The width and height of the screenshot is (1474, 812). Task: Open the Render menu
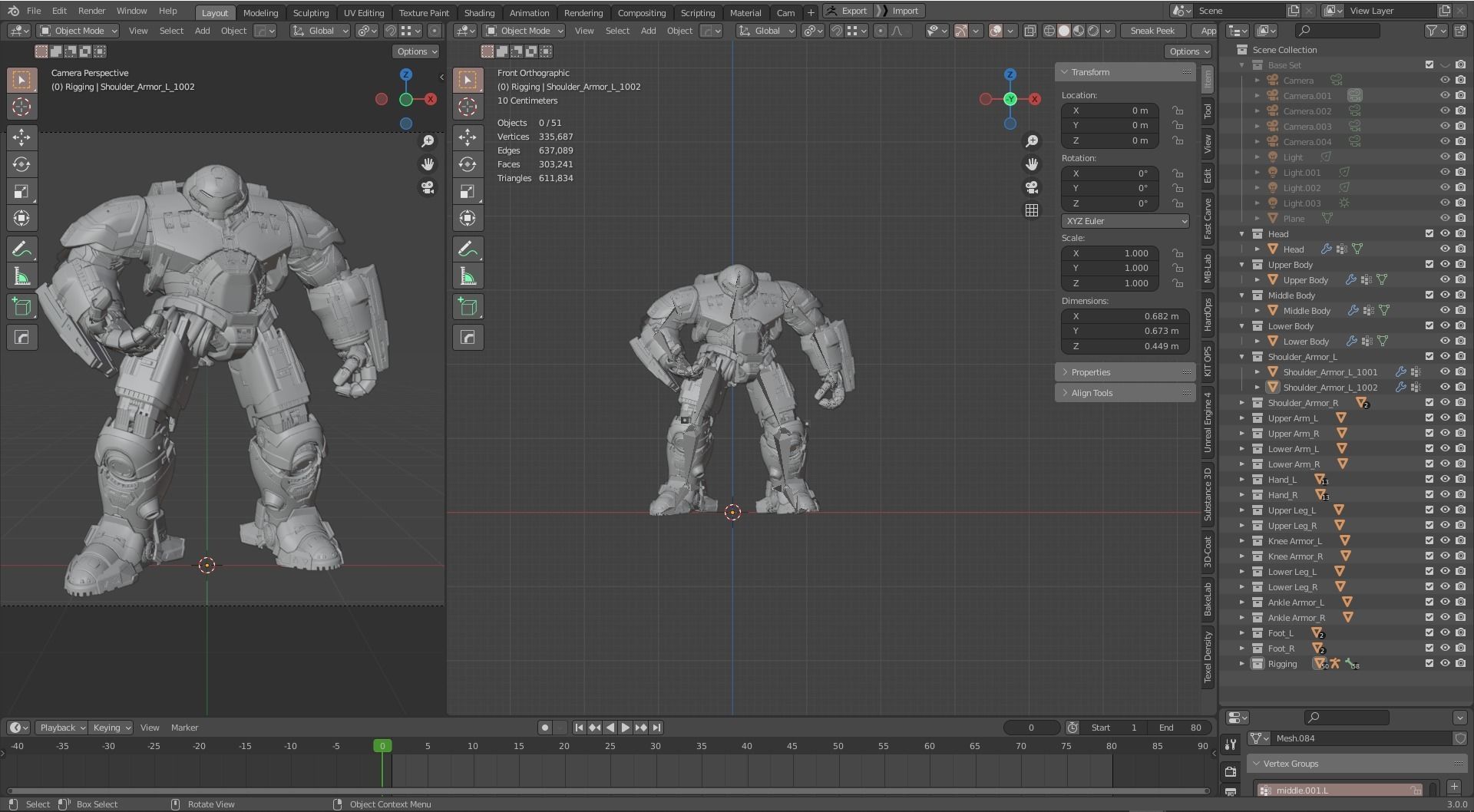tap(91, 11)
